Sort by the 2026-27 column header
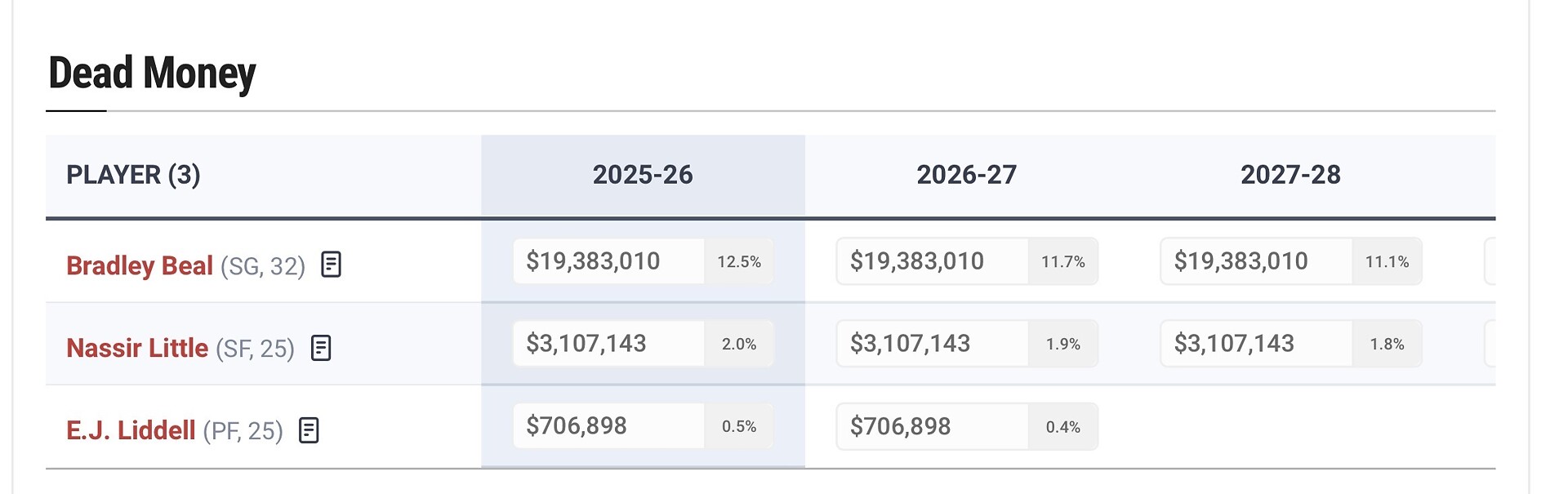 (966, 175)
